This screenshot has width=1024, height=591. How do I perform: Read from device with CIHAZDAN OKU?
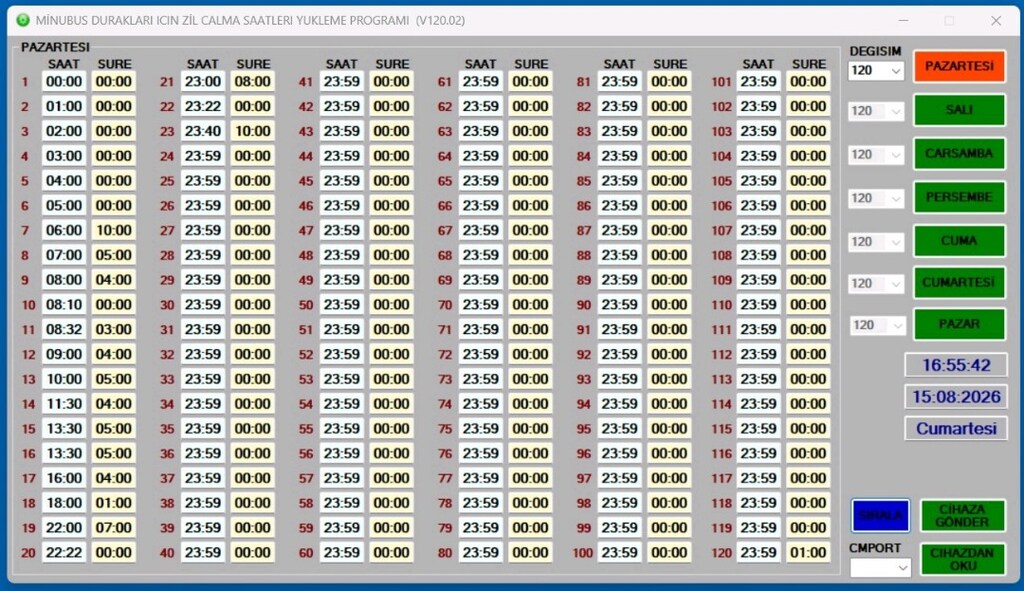coord(963,559)
